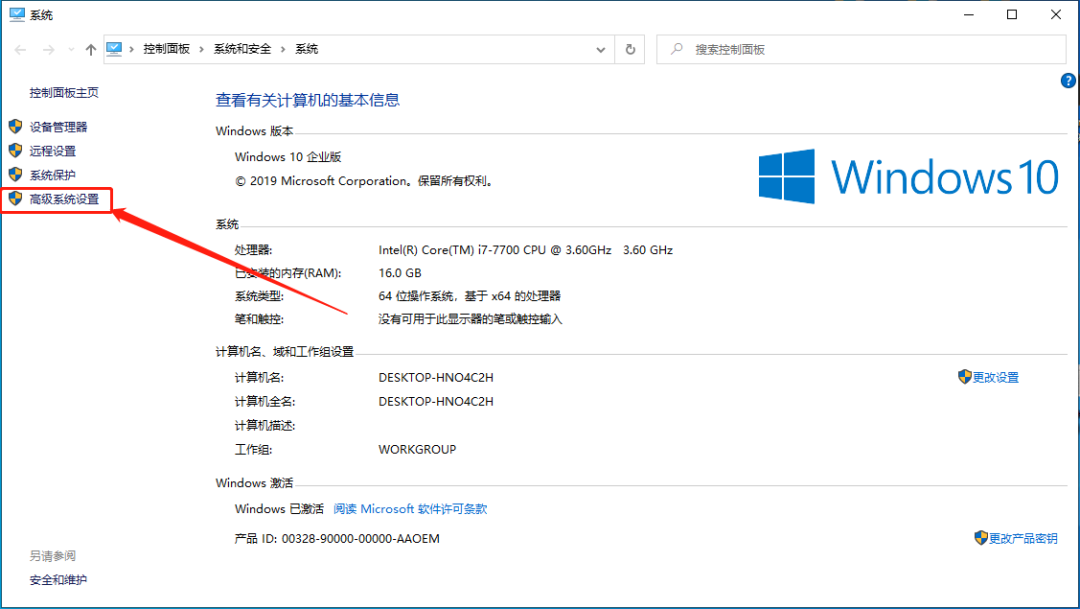Click 控制面板 in the breadcrumb
This screenshot has width=1080, height=609.
tap(166, 49)
